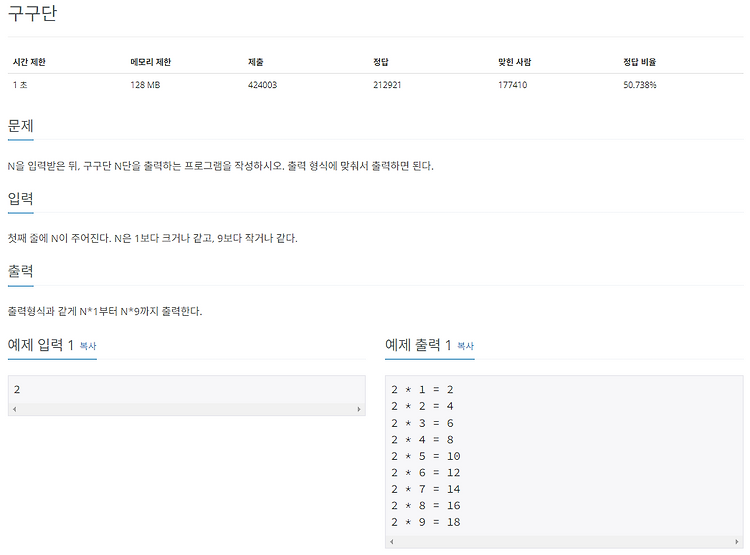Click the output line 2 * 3 = 6
Image resolution: width=750 pixels, height=555 pixels.
[422, 423]
